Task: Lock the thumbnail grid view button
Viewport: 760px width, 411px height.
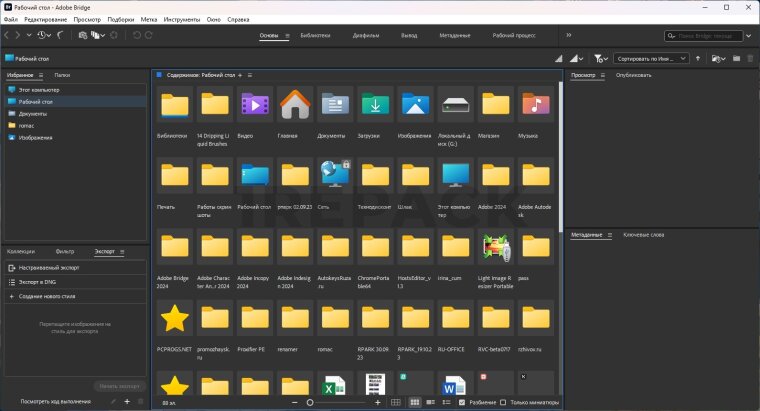Action: click(x=396, y=402)
